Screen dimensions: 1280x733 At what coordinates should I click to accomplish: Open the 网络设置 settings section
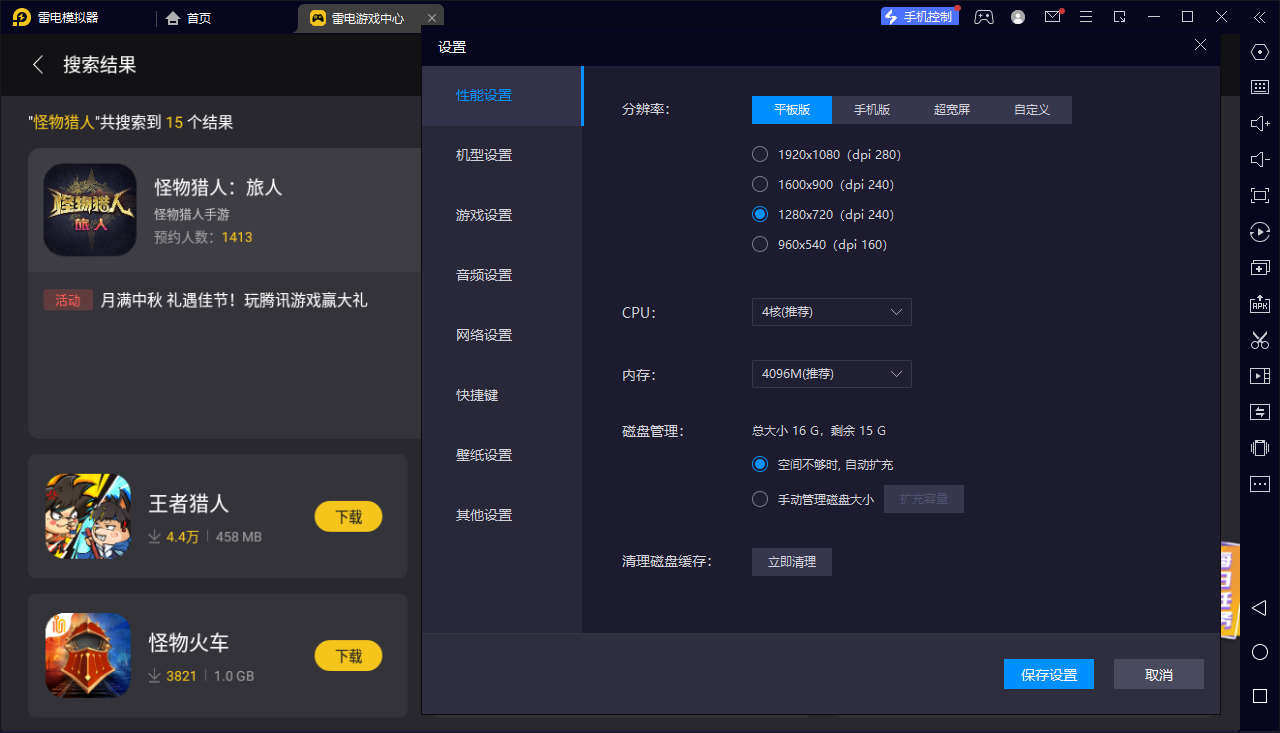click(x=501, y=336)
